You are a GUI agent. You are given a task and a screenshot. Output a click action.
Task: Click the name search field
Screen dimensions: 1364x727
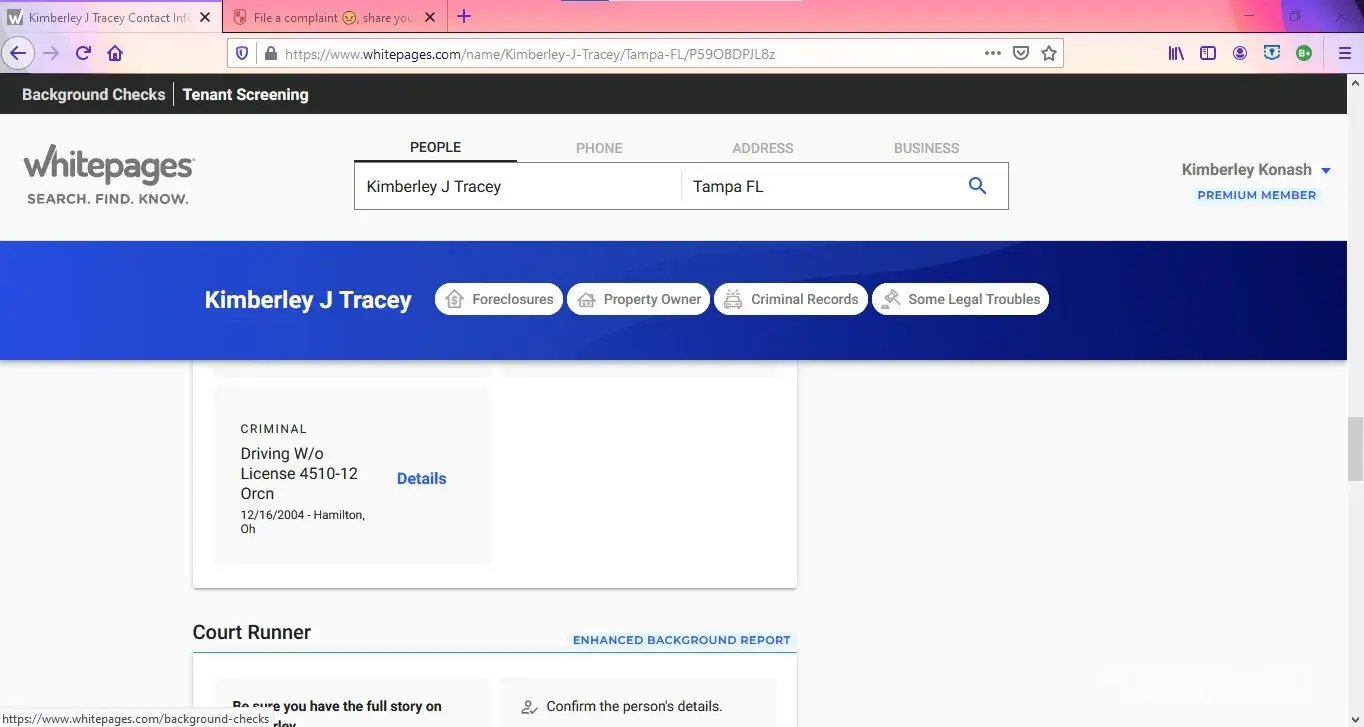point(517,186)
